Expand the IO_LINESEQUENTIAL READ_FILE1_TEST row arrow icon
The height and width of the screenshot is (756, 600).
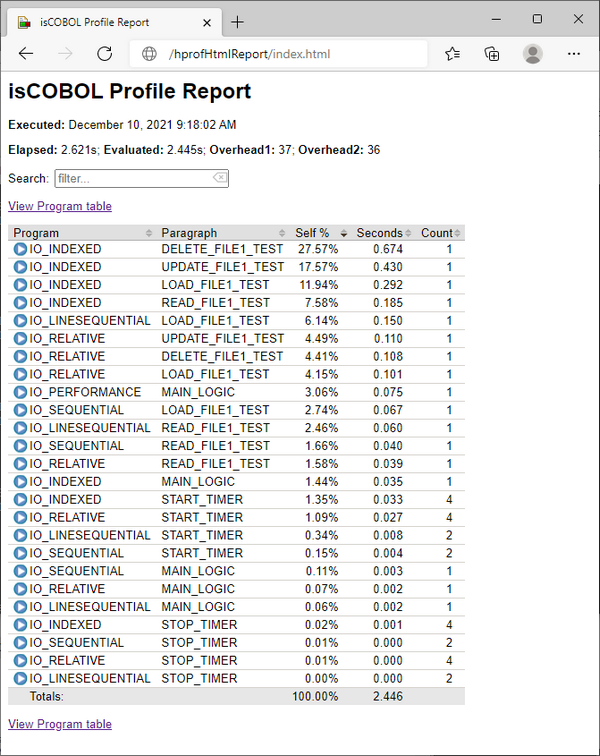click(20, 427)
